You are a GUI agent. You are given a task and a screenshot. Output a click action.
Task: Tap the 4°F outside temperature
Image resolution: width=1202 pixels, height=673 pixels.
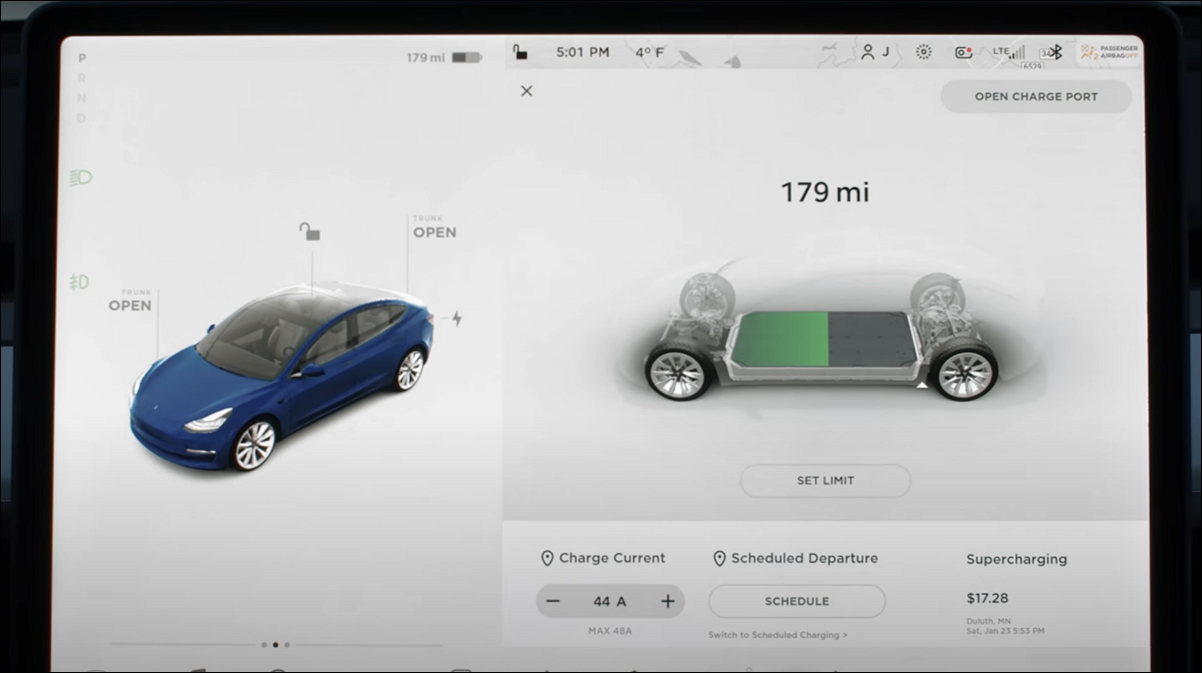click(649, 52)
